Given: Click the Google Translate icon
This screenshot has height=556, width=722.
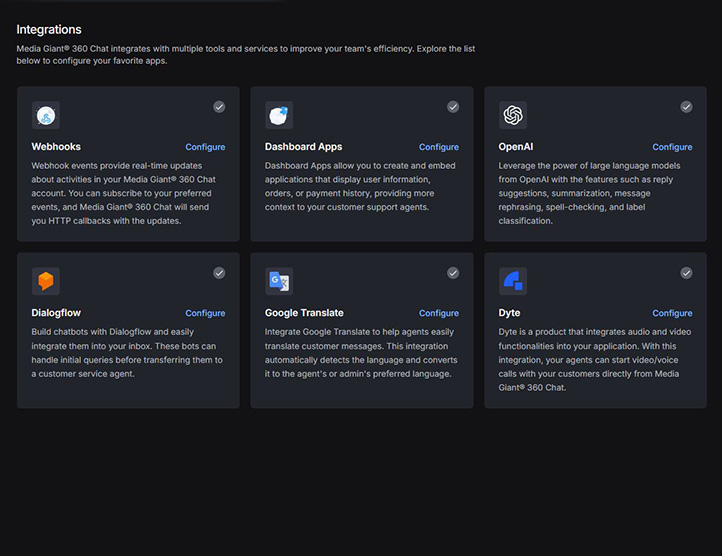Looking at the screenshot, I should (279, 281).
